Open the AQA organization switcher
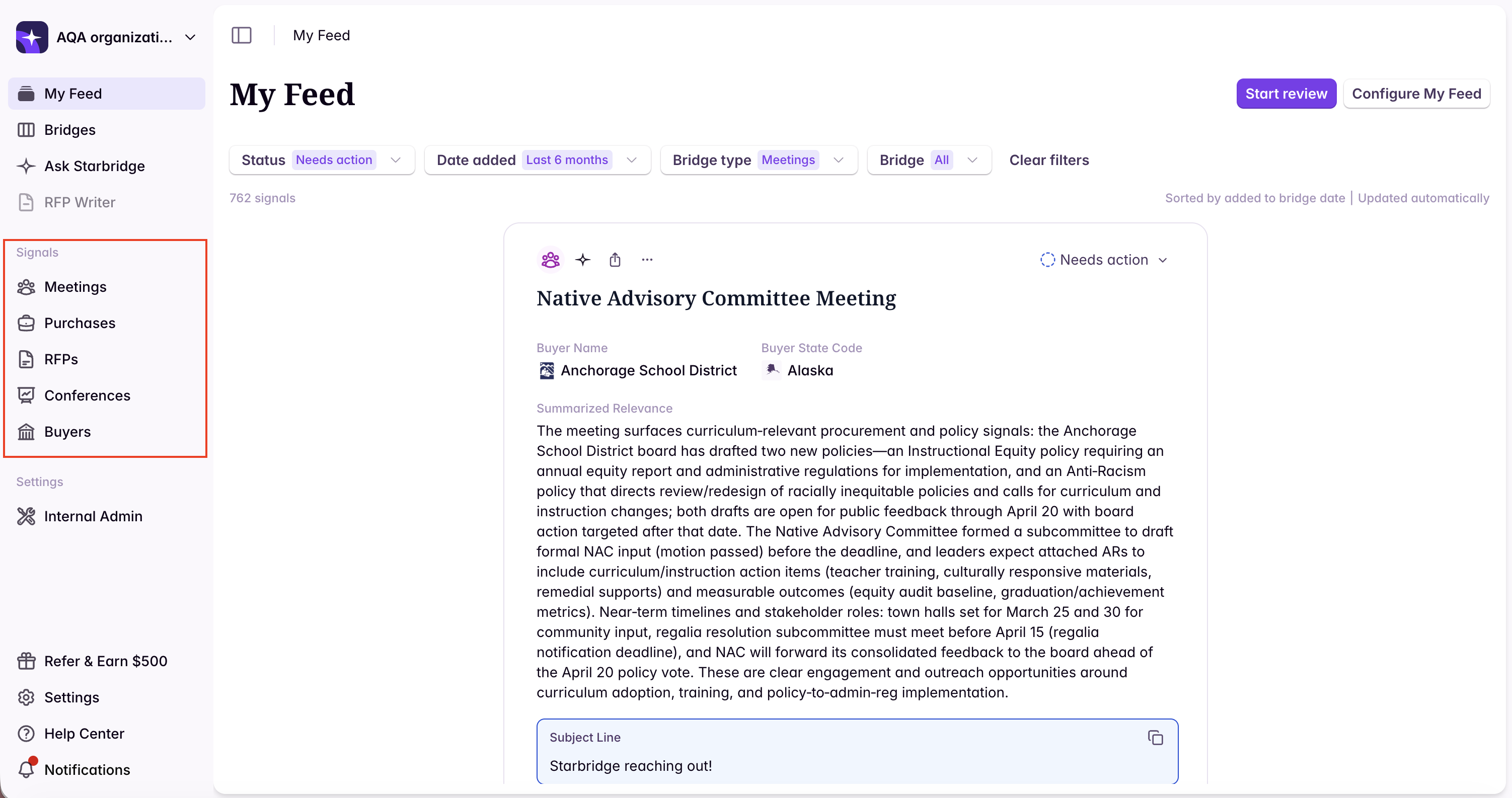The image size is (1512, 798). click(125, 37)
